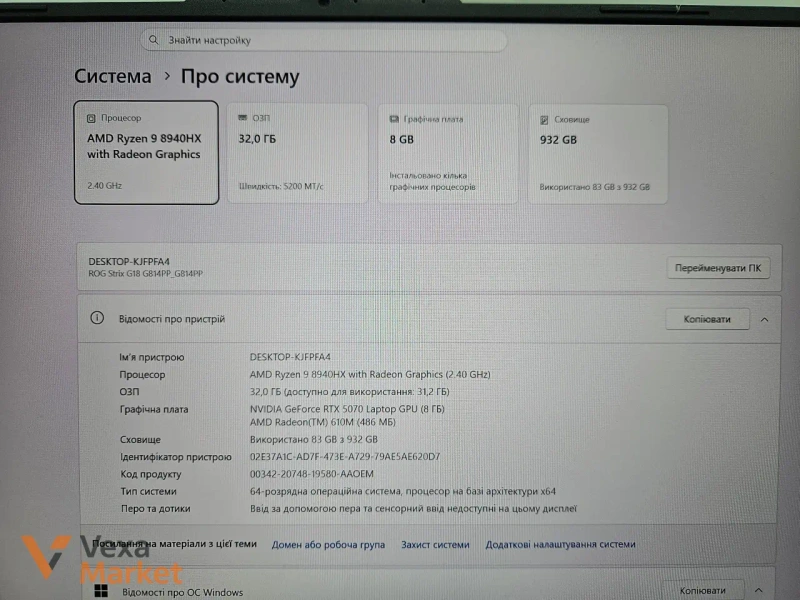Click the processor chip icon

coord(91,118)
